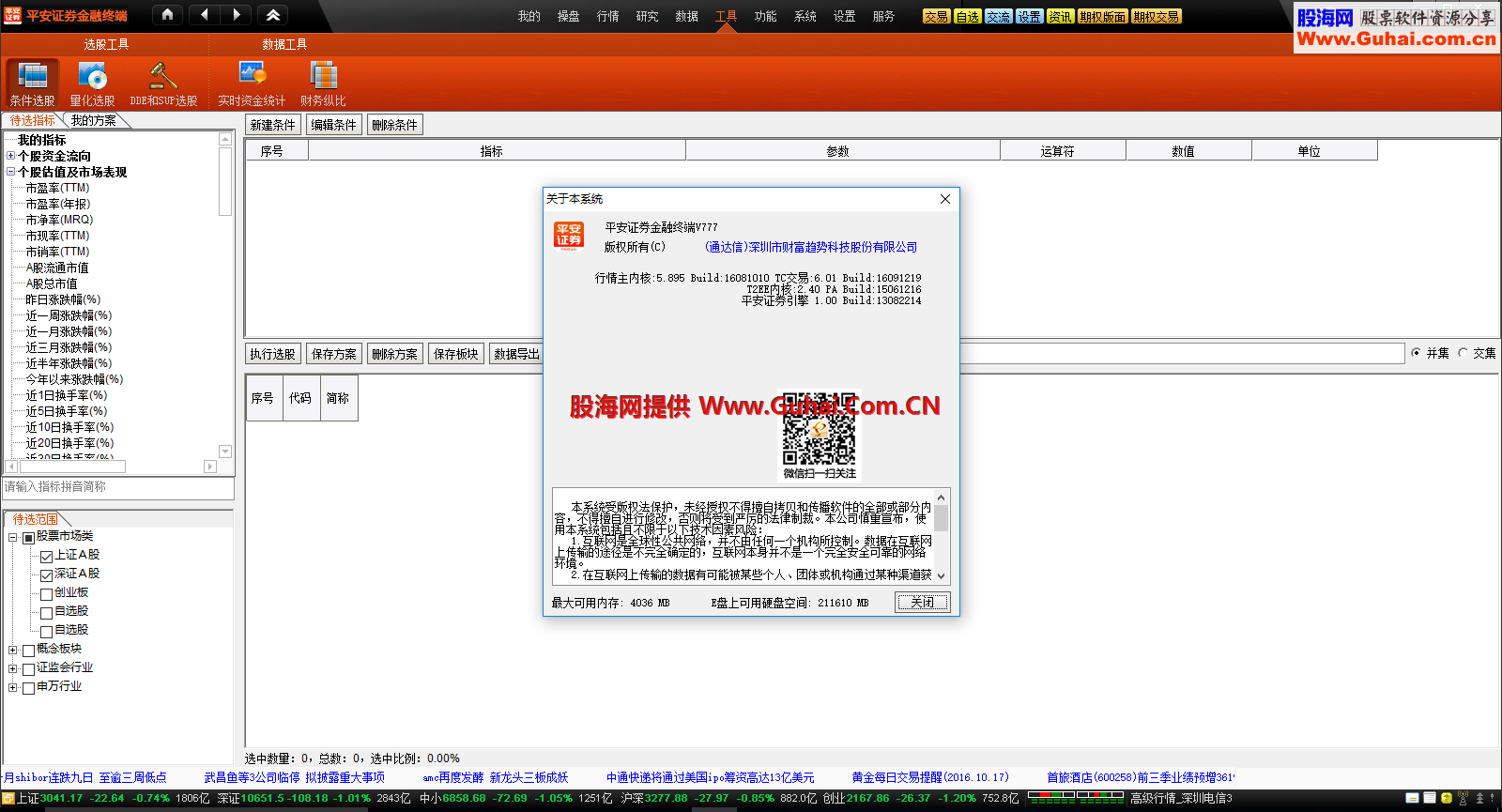Navigate back with left arrow
The height and width of the screenshot is (812, 1502).
[205, 14]
